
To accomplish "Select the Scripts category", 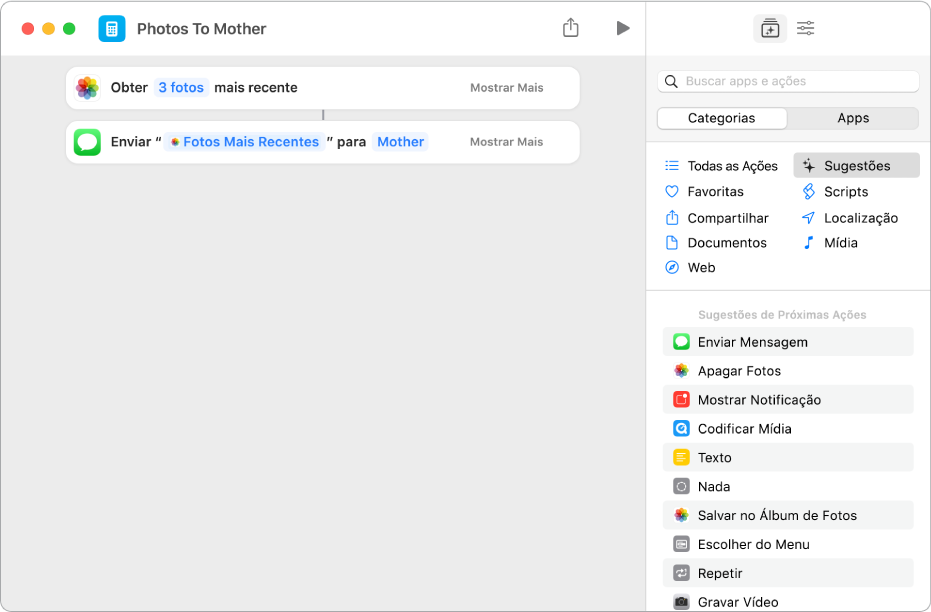I will (845, 192).
